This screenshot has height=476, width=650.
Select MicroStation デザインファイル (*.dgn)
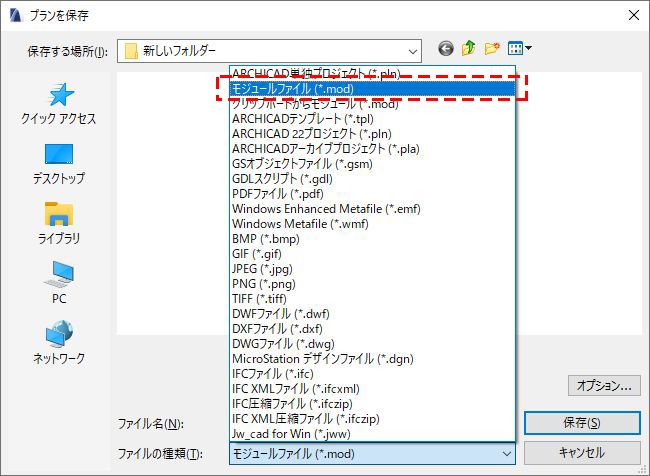372,359
